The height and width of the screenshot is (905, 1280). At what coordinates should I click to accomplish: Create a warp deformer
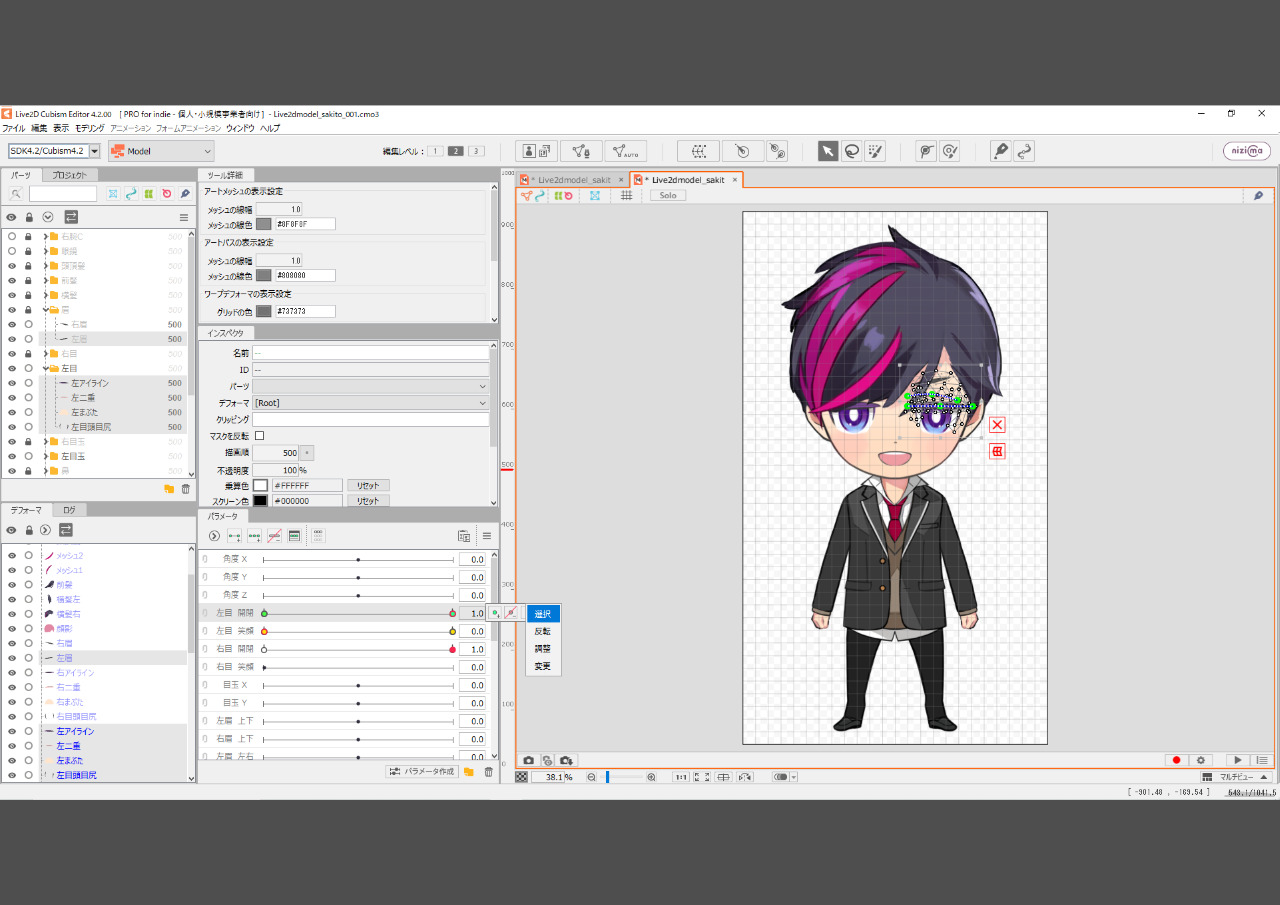698,151
